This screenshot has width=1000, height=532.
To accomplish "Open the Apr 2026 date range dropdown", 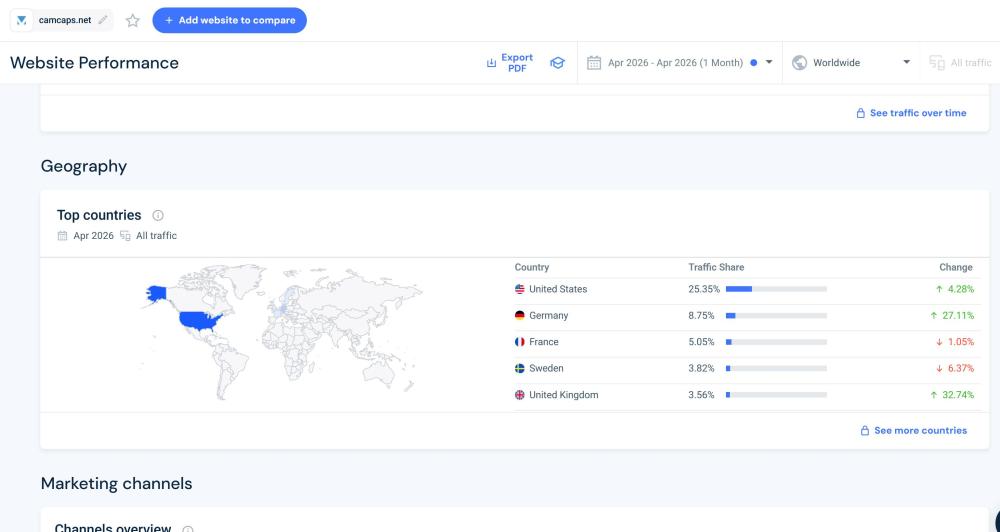I will [x=680, y=63].
